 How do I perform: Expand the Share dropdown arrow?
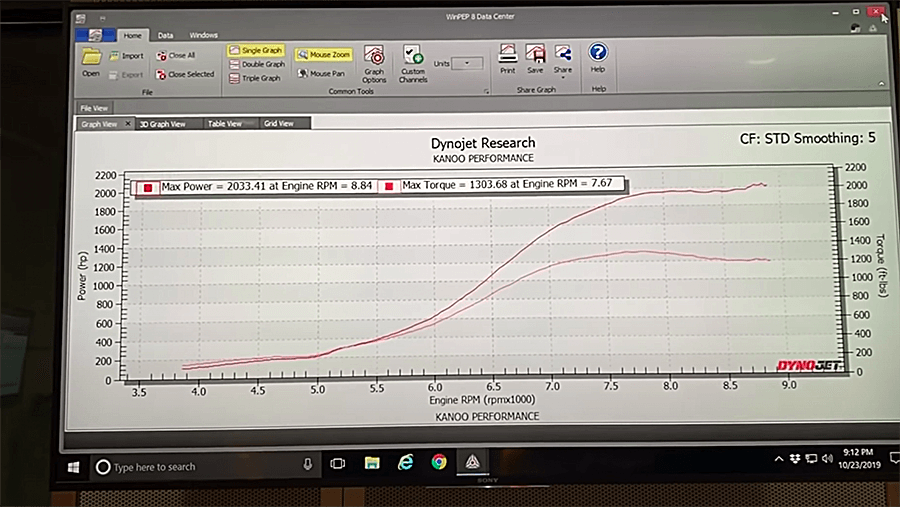562,78
